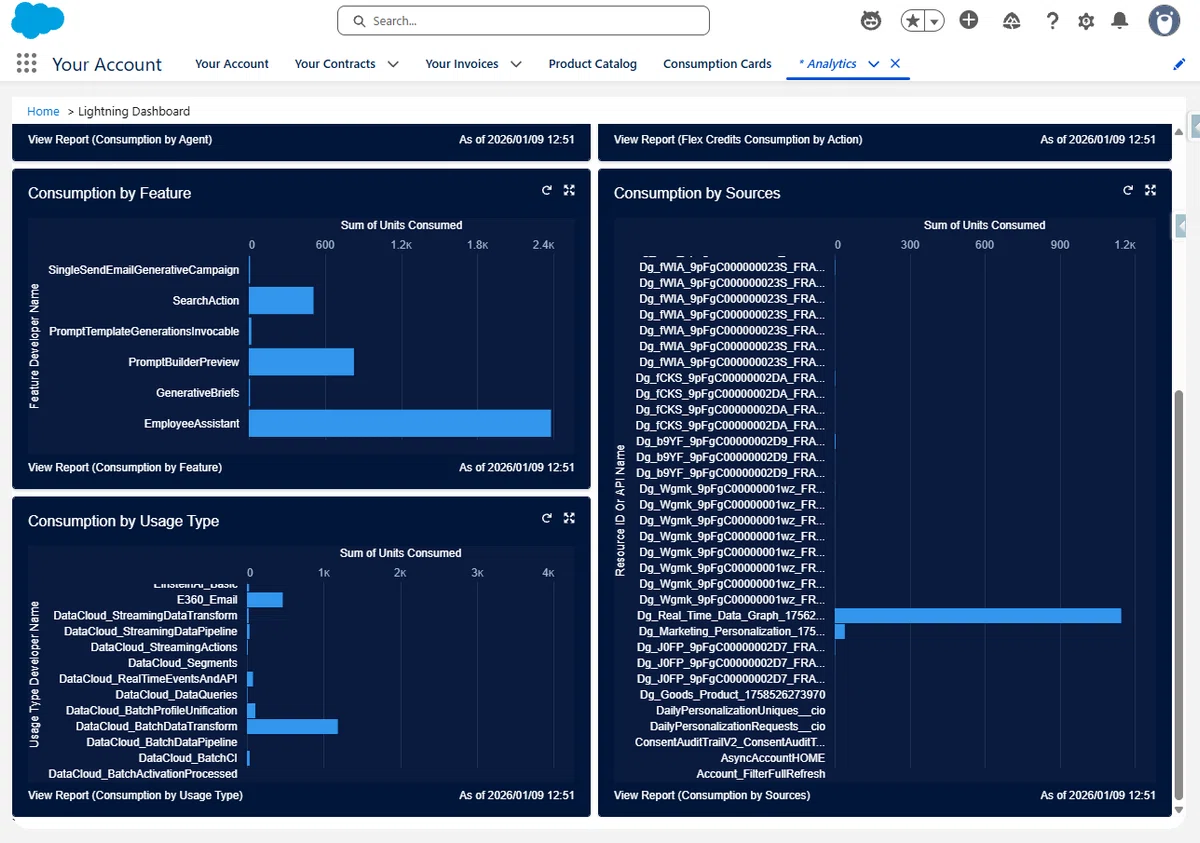Click the pencil icon to edit navigation
Screen dimensions: 1200x843
coord(1179,64)
